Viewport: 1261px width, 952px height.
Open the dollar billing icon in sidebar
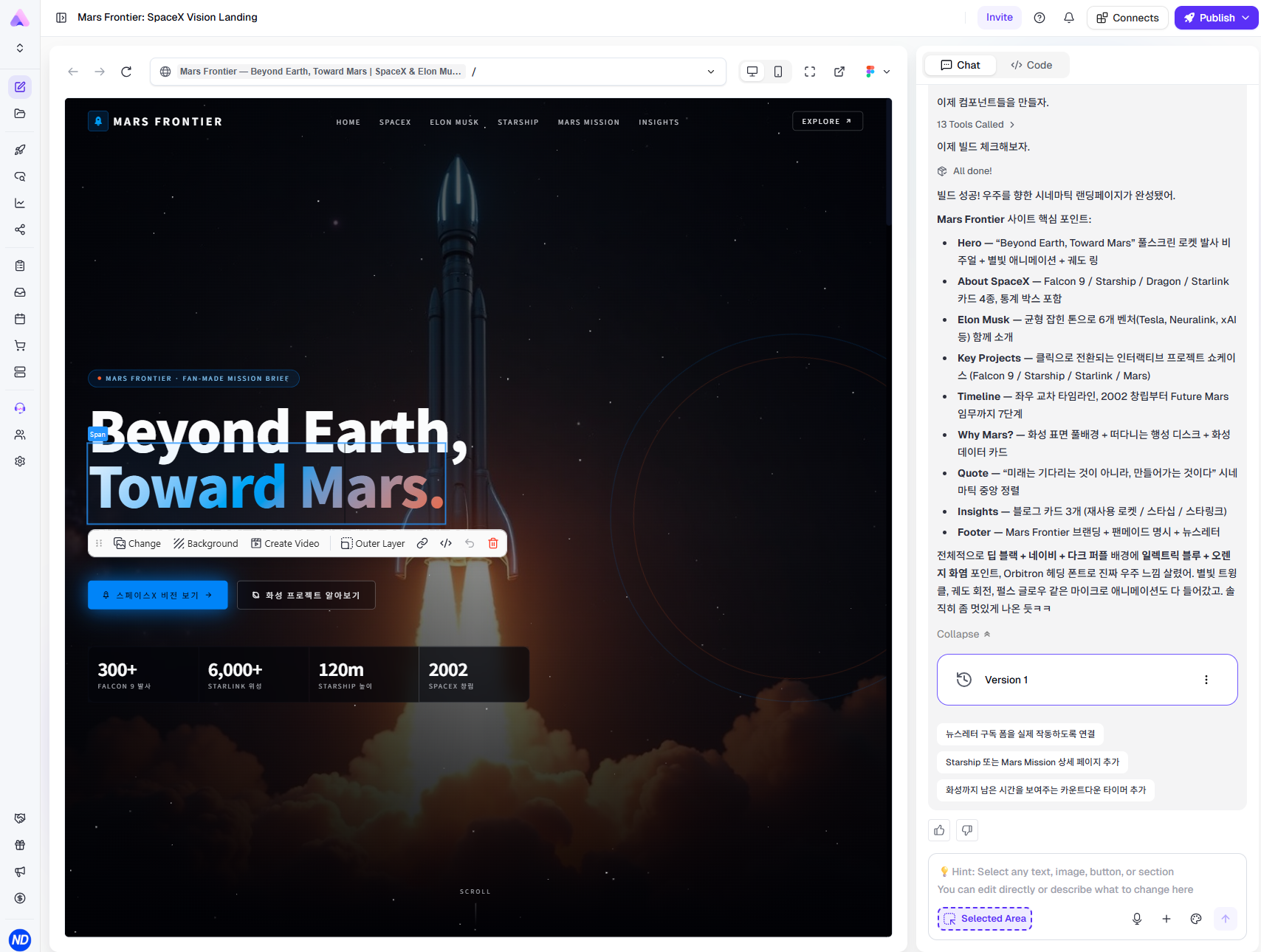(x=20, y=898)
